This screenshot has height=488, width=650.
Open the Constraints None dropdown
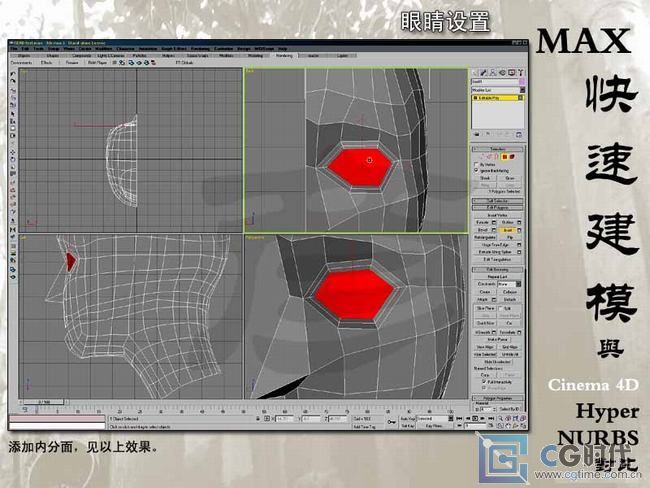509,284
